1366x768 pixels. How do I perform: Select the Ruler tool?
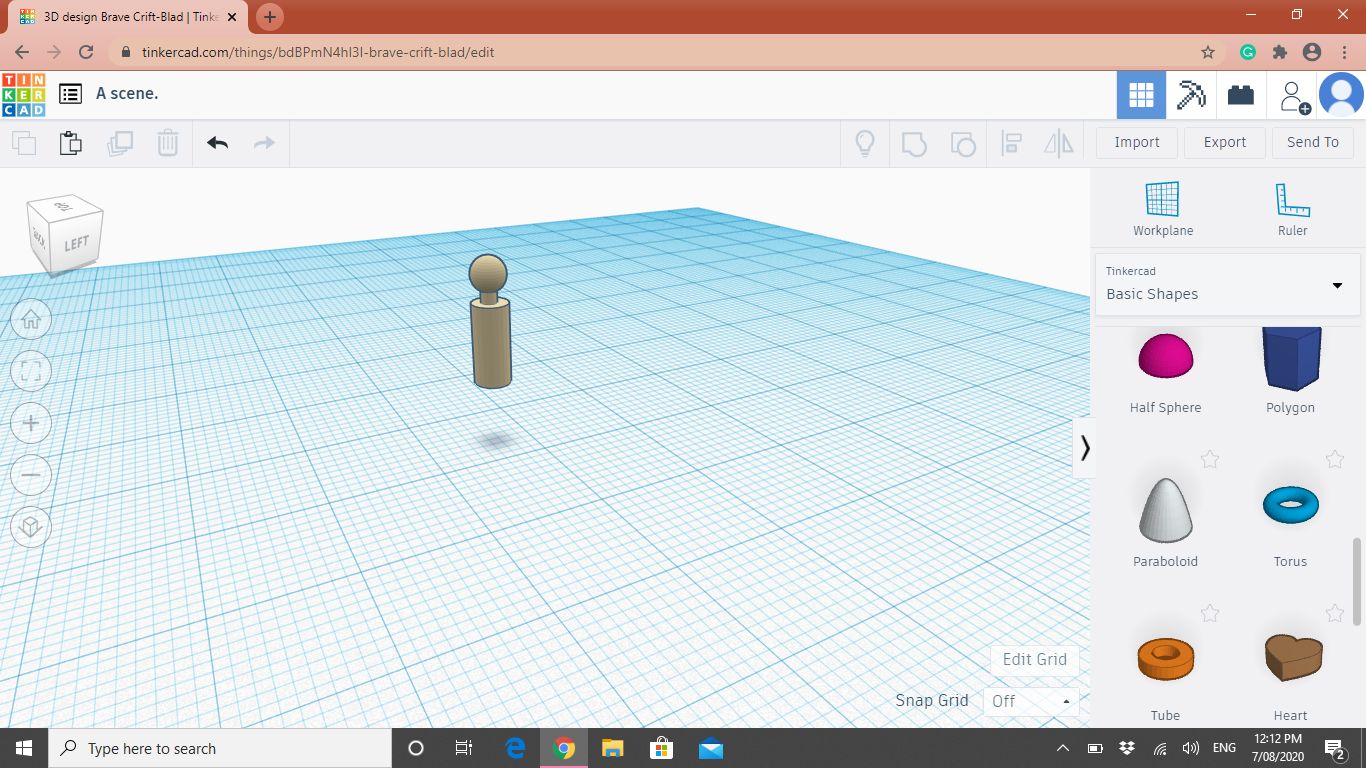tap(1292, 209)
